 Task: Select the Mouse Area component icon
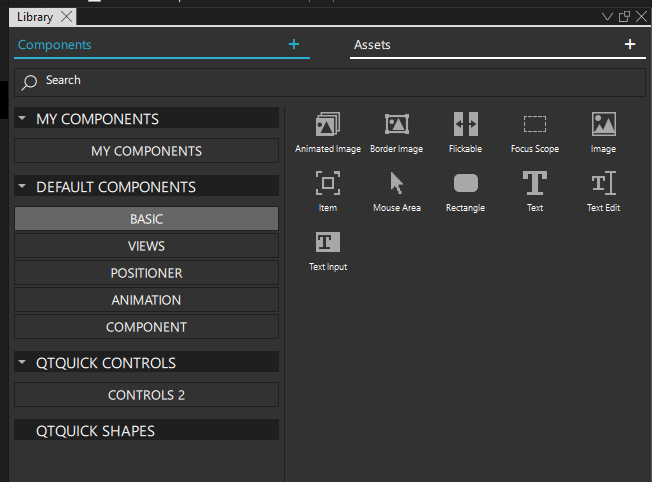397,183
